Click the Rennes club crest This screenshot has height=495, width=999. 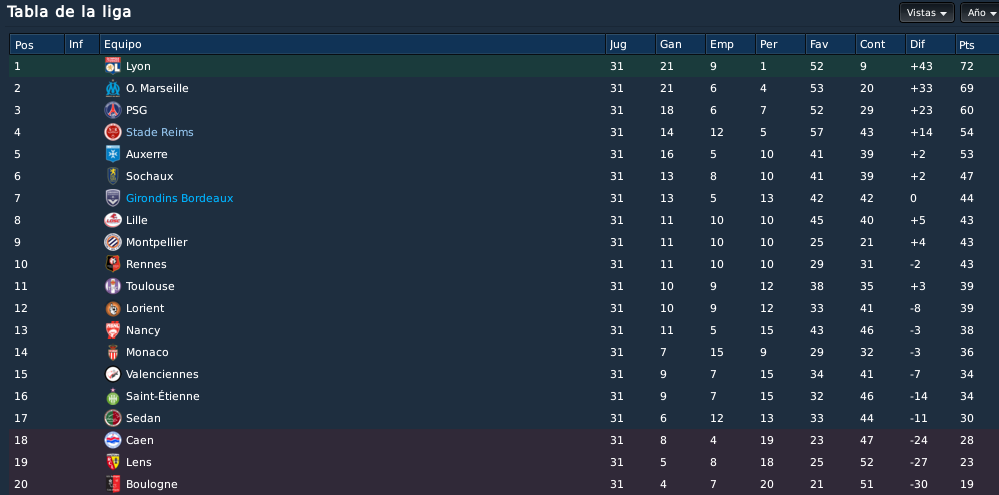click(x=113, y=264)
